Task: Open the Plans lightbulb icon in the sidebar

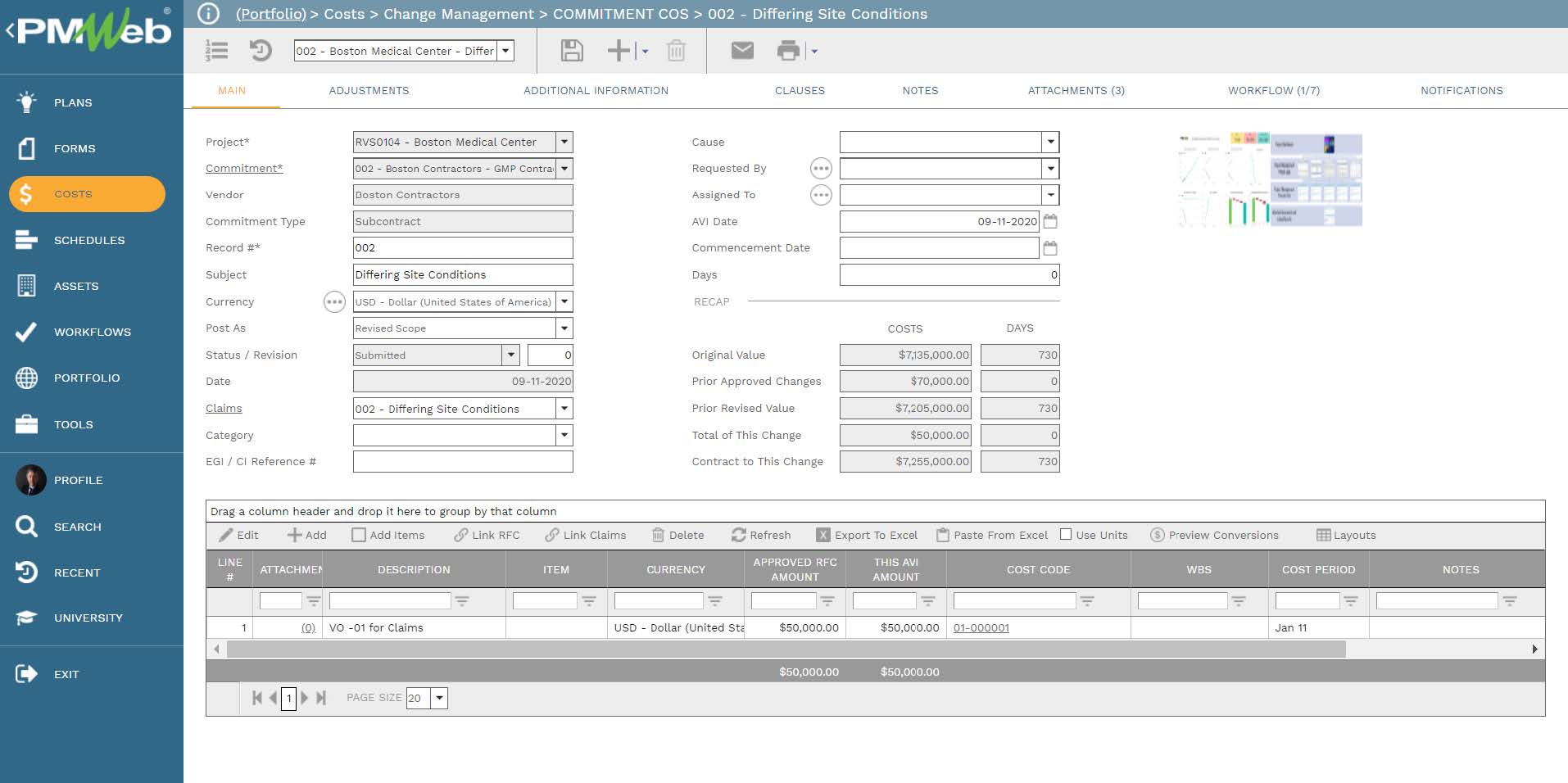Action: point(26,102)
